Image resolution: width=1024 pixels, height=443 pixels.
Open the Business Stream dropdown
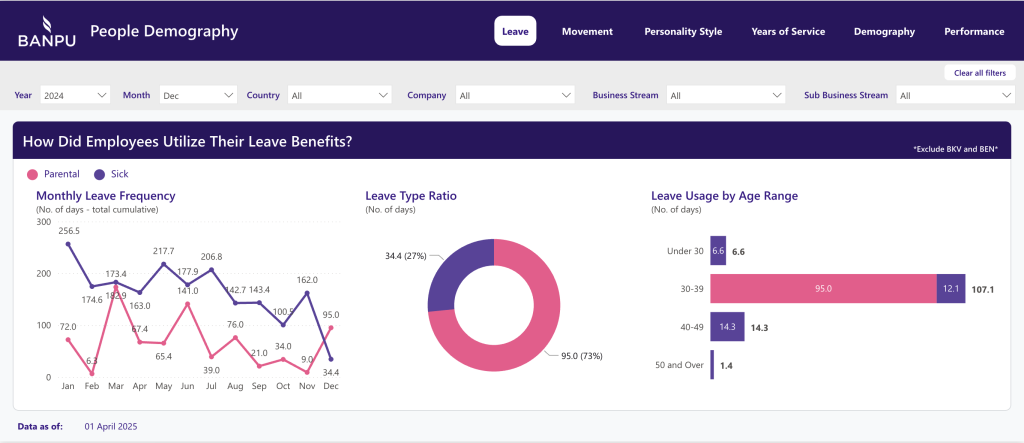[726, 95]
